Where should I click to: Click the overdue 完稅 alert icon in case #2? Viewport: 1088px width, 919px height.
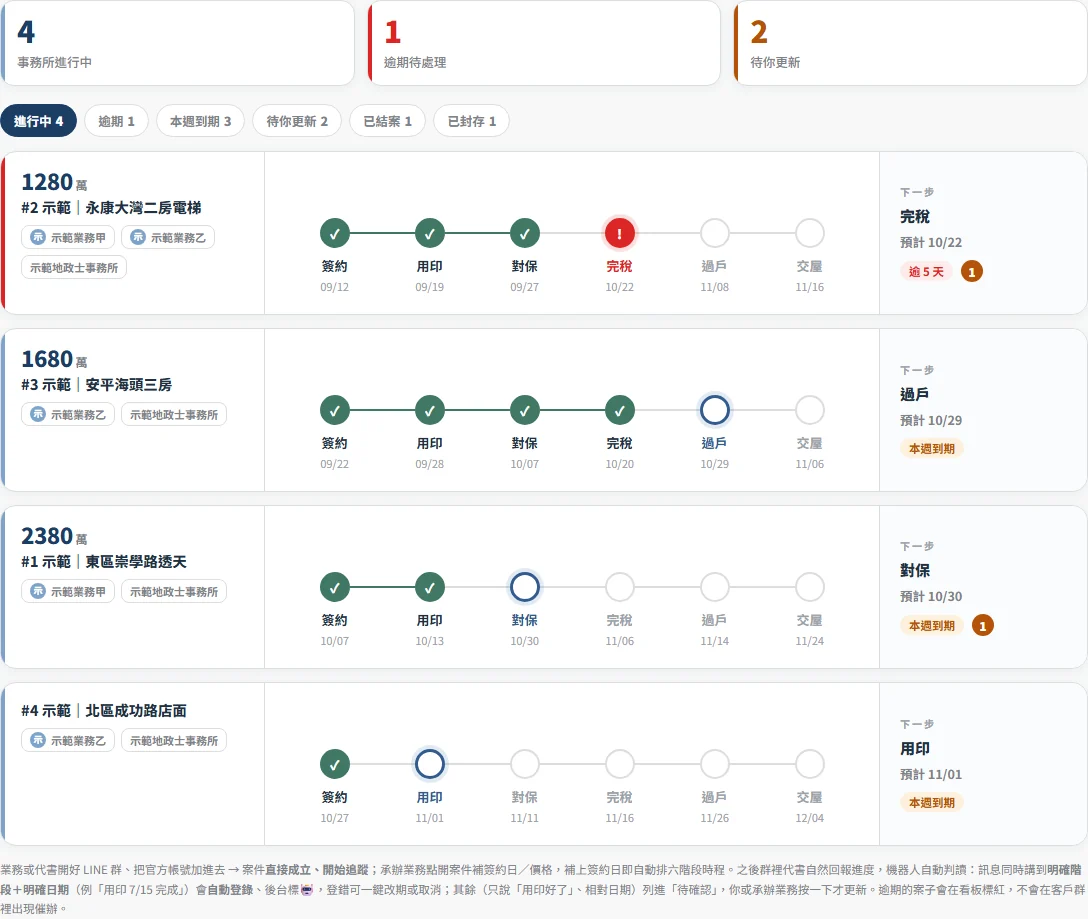[x=620, y=233]
